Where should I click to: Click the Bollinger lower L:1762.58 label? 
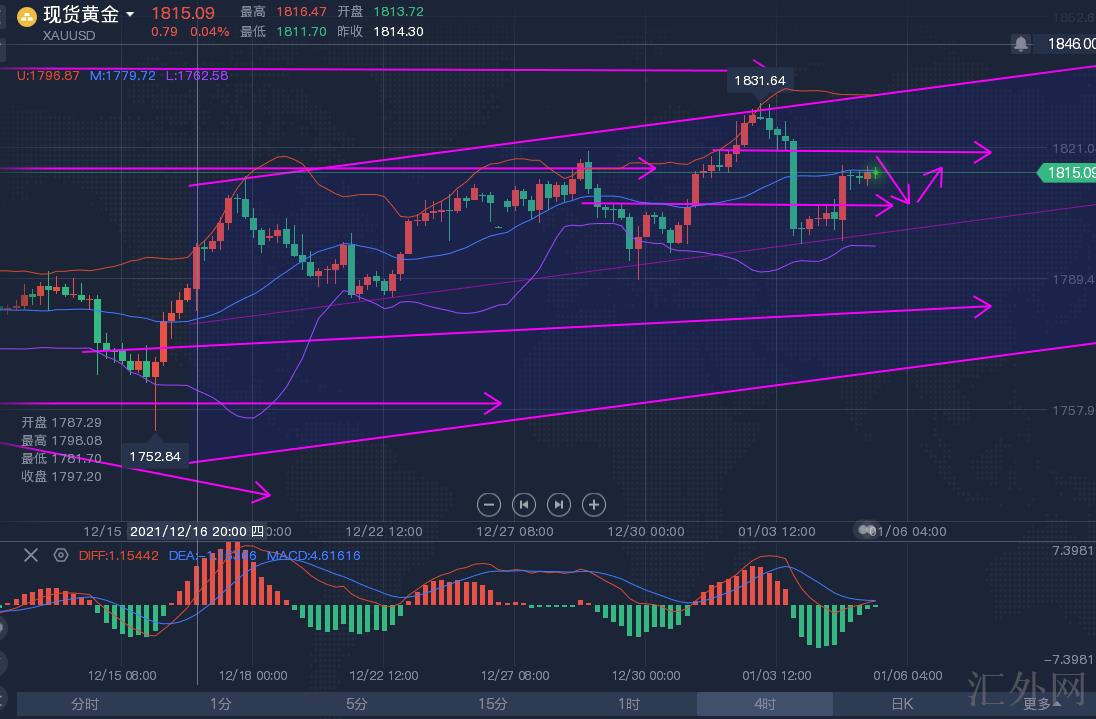197,75
